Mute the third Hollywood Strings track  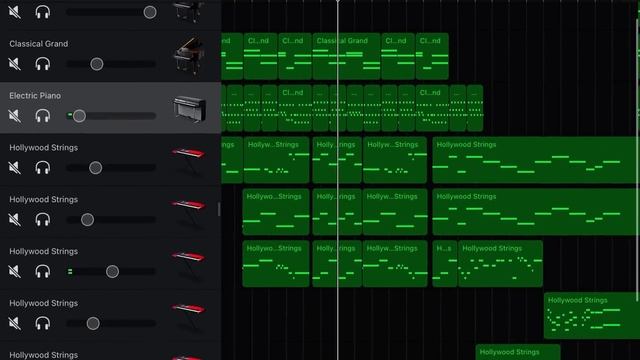pos(15,271)
